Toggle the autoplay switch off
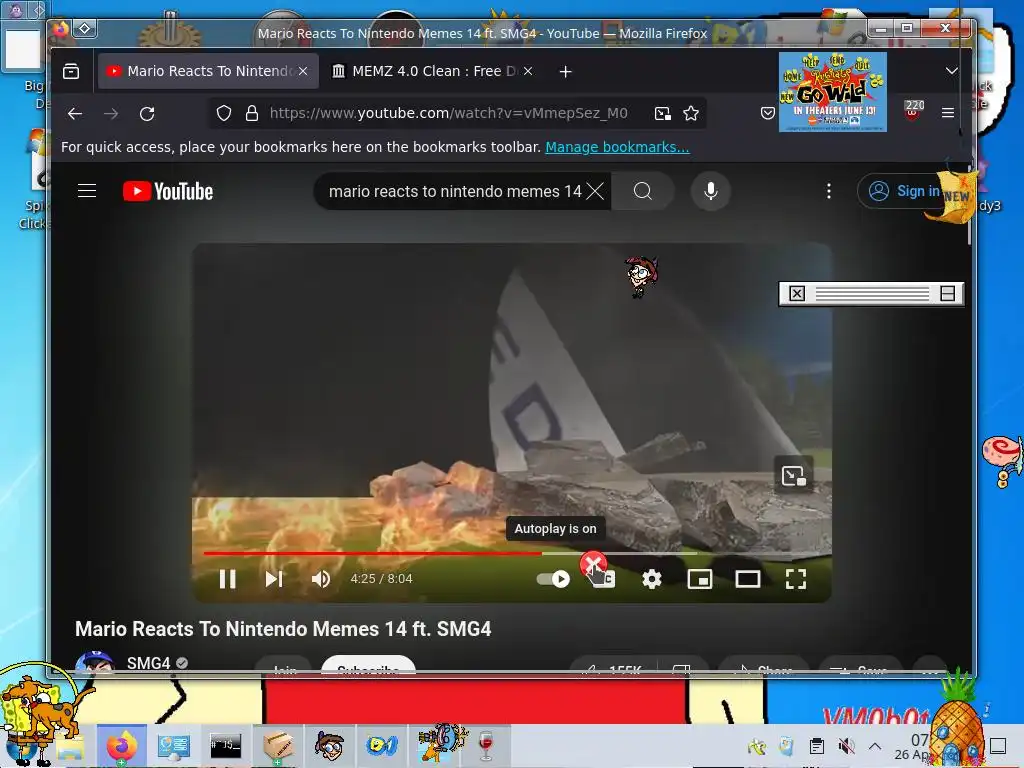The width and height of the screenshot is (1024, 768). pyautogui.click(x=553, y=579)
